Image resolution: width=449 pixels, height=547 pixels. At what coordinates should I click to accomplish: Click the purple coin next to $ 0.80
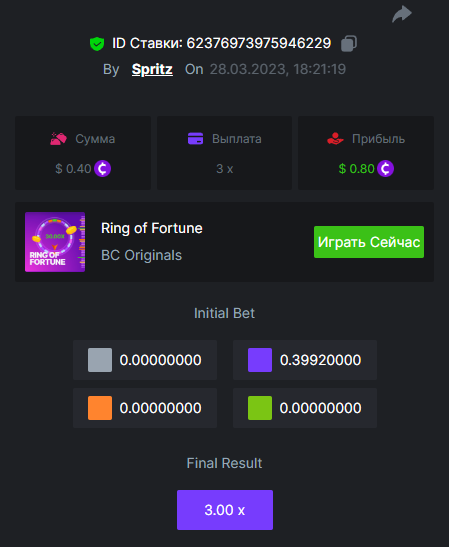[x=386, y=169]
